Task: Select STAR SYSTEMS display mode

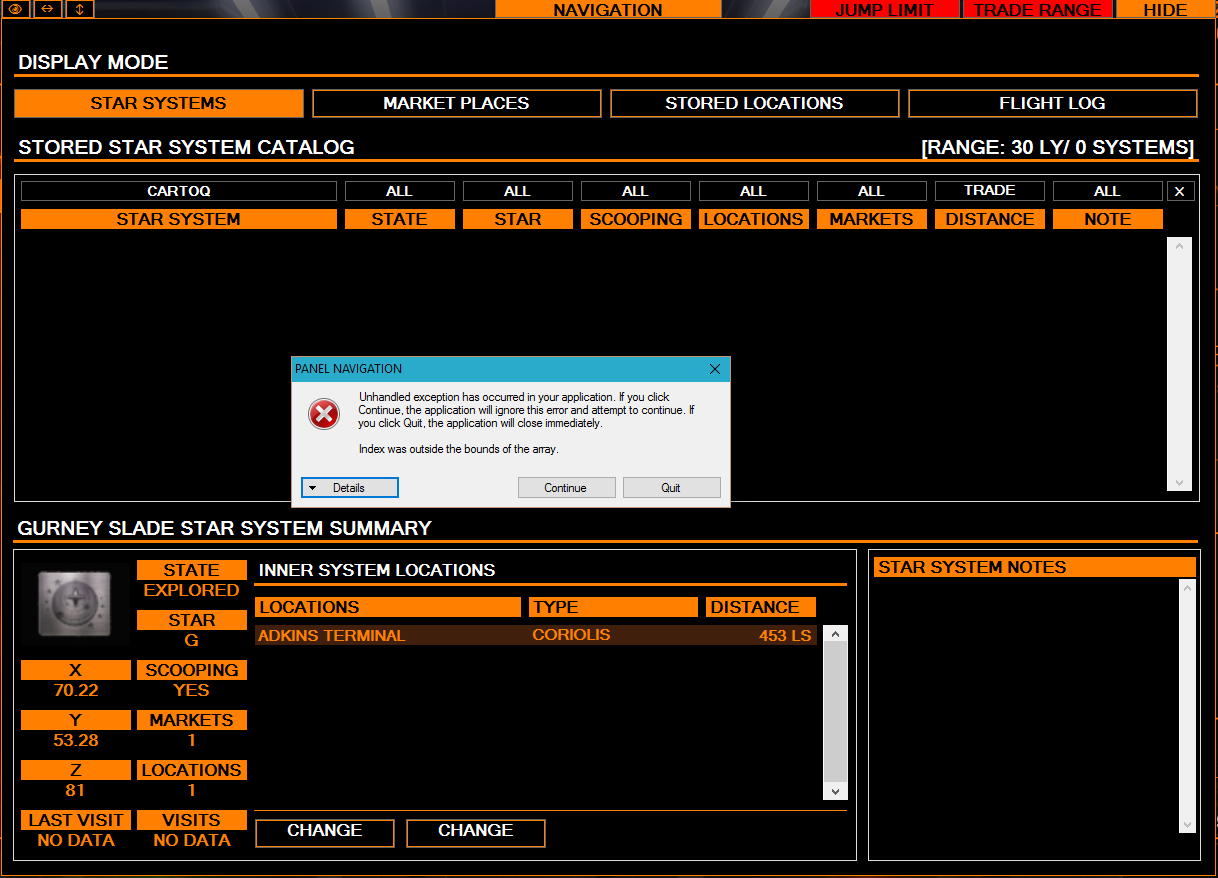Action: (x=158, y=103)
